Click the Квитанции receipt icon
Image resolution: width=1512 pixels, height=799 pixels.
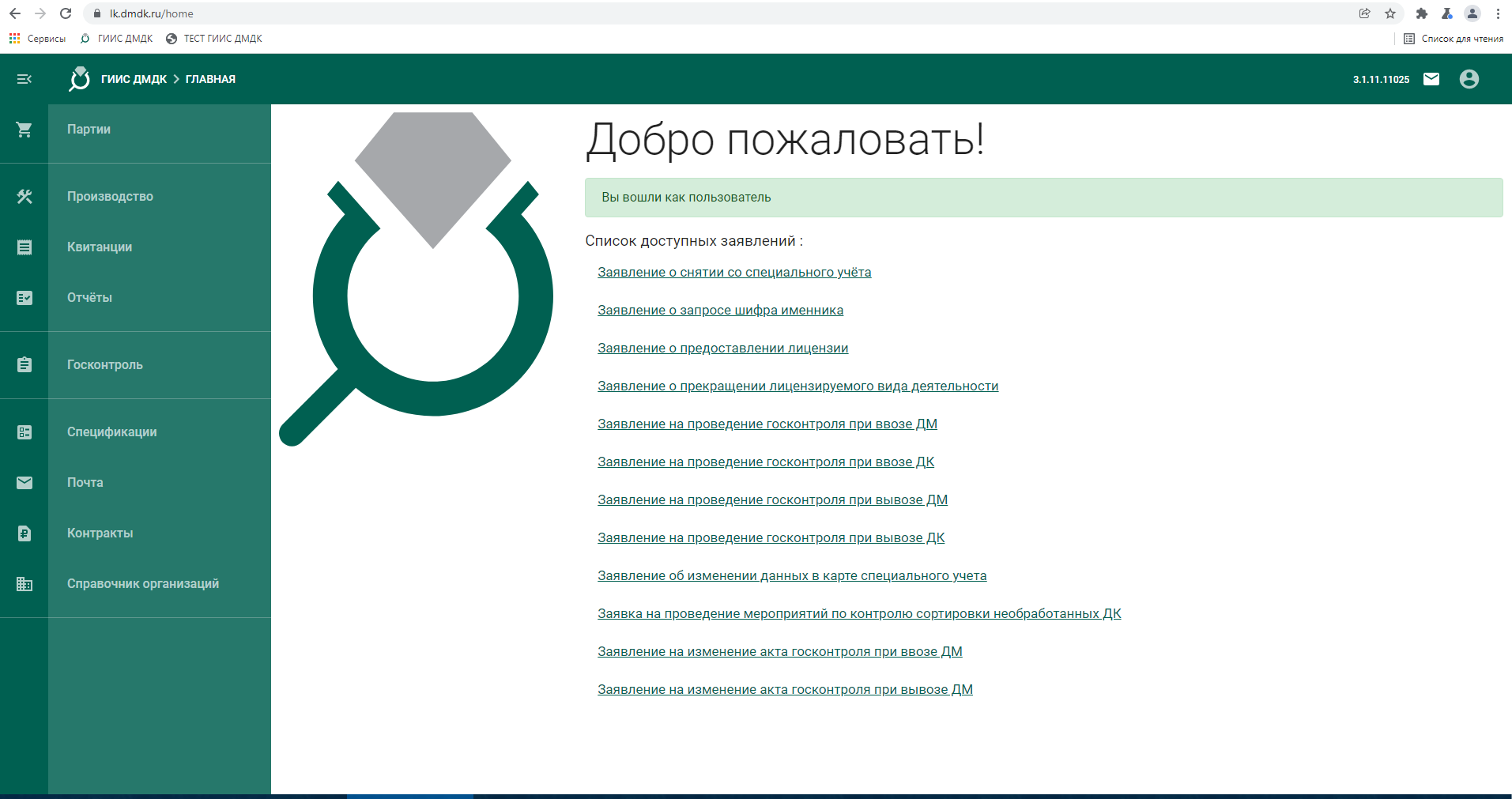(25, 247)
